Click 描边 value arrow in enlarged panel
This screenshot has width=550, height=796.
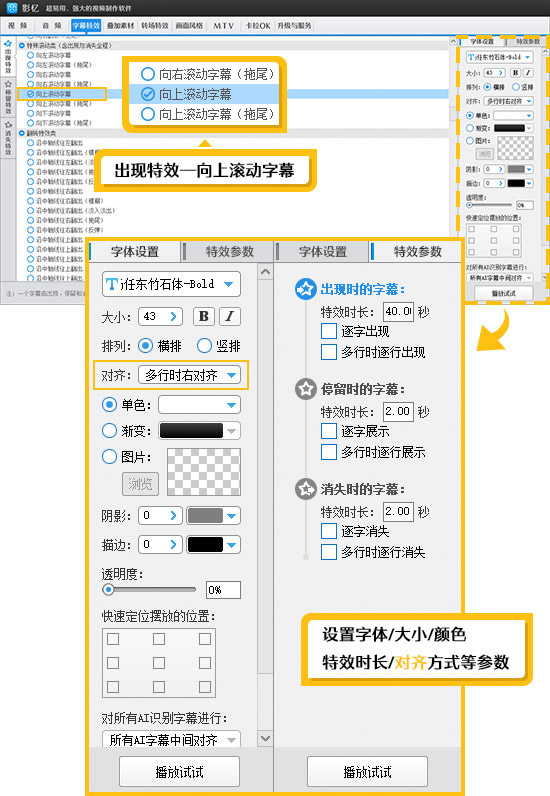point(174,544)
